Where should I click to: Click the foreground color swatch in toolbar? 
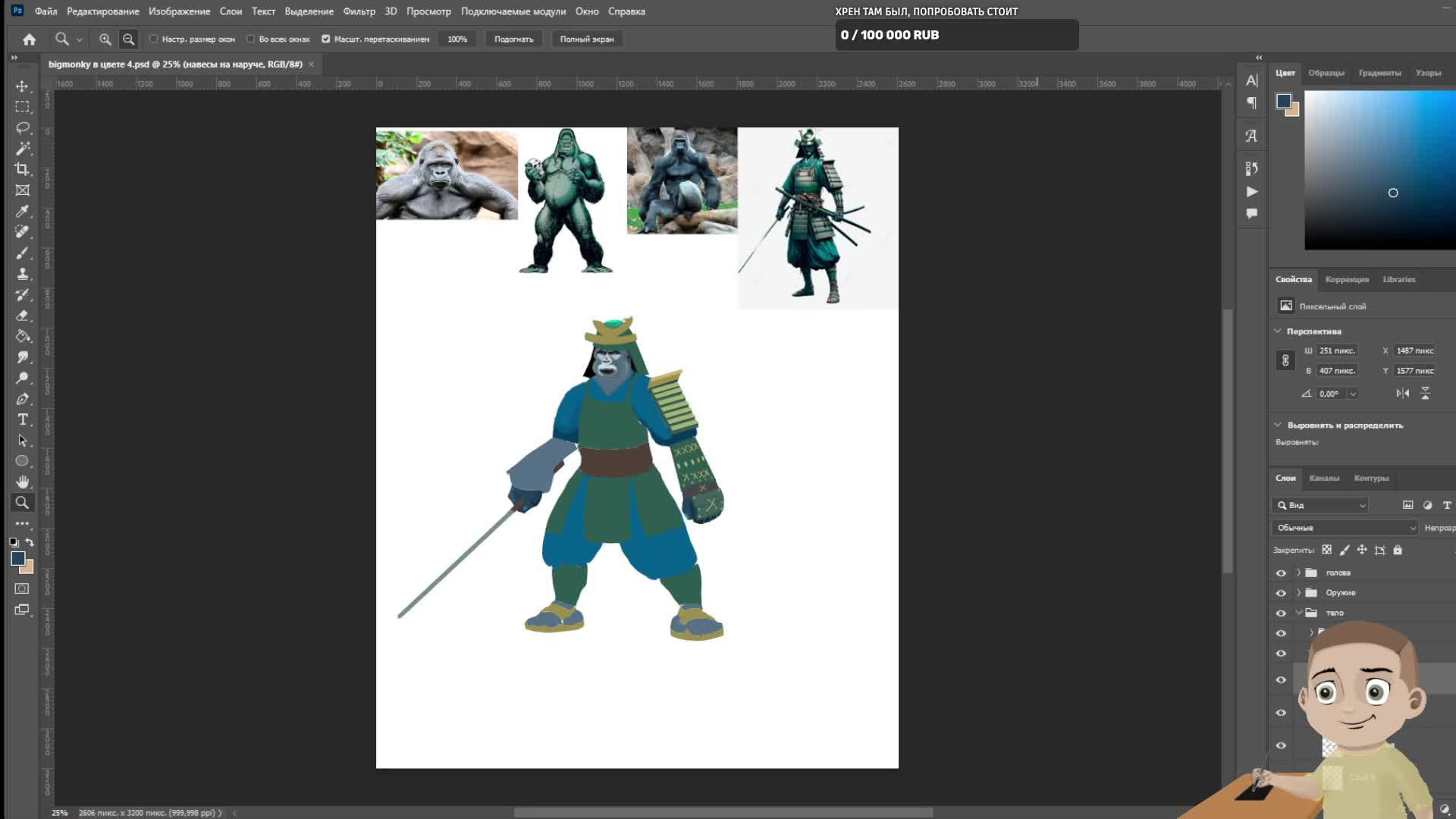click(x=17, y=558)
